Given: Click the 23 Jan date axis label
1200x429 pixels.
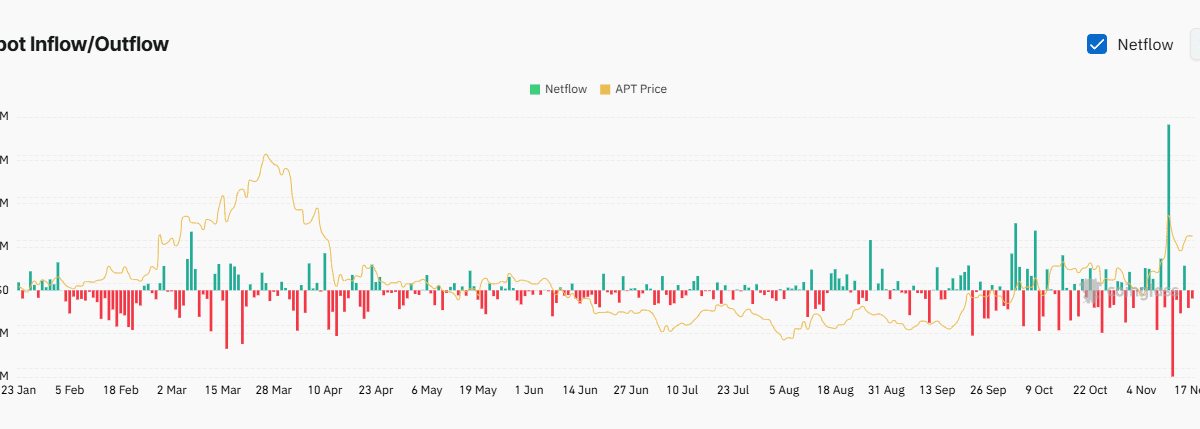Looking at the screenshot, I should (18, 390).
